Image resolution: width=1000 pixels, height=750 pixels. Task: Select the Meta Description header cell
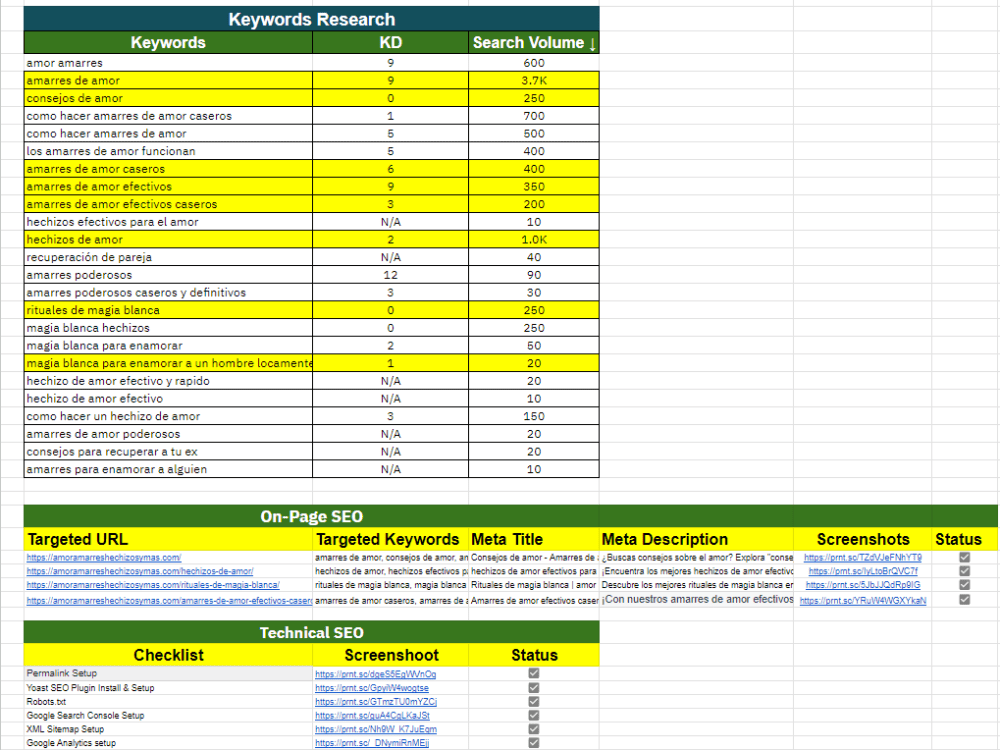pyautogui.click(x=696, y=539)
